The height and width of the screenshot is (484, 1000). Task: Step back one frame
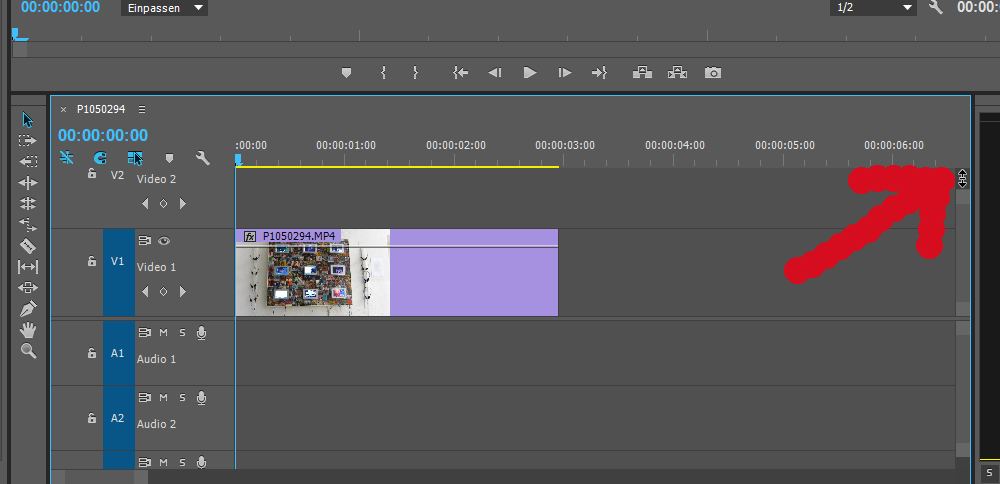(495, 73)
